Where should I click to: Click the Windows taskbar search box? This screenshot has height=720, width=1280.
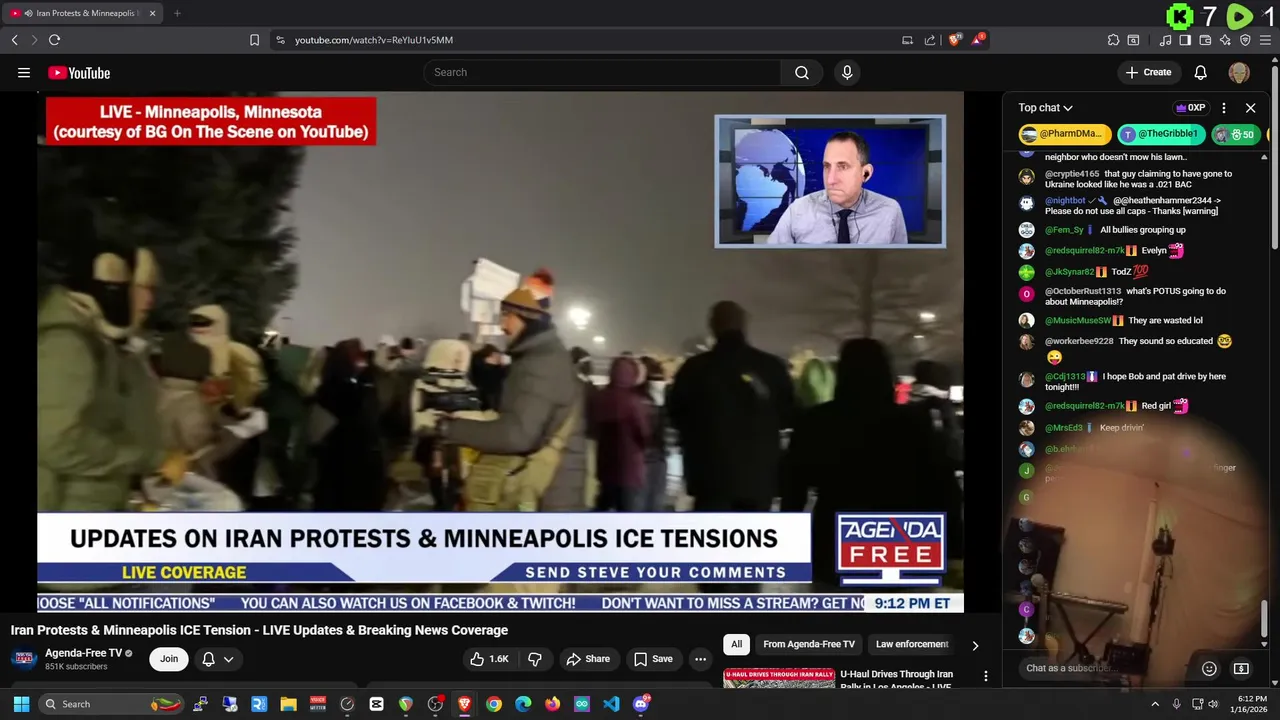click(112, 704)
